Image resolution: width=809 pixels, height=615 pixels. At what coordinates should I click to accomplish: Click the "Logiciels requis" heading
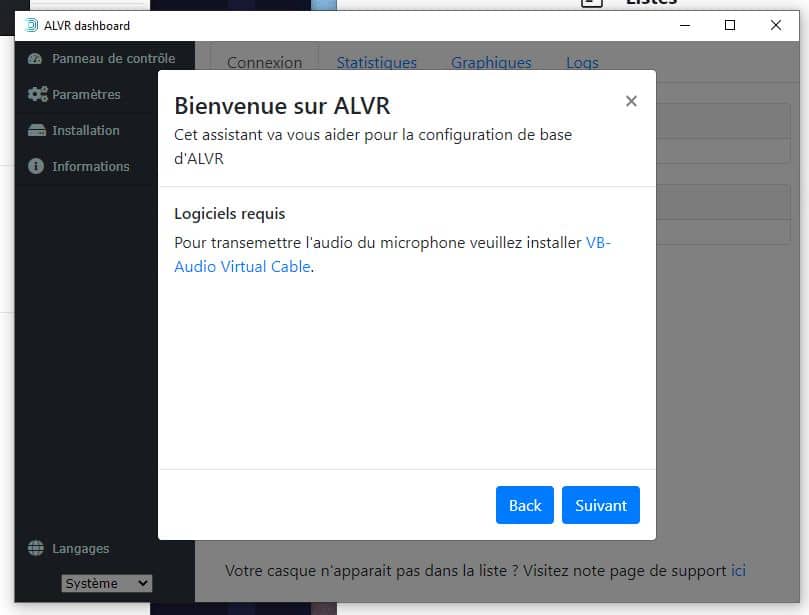coord(230,214)
